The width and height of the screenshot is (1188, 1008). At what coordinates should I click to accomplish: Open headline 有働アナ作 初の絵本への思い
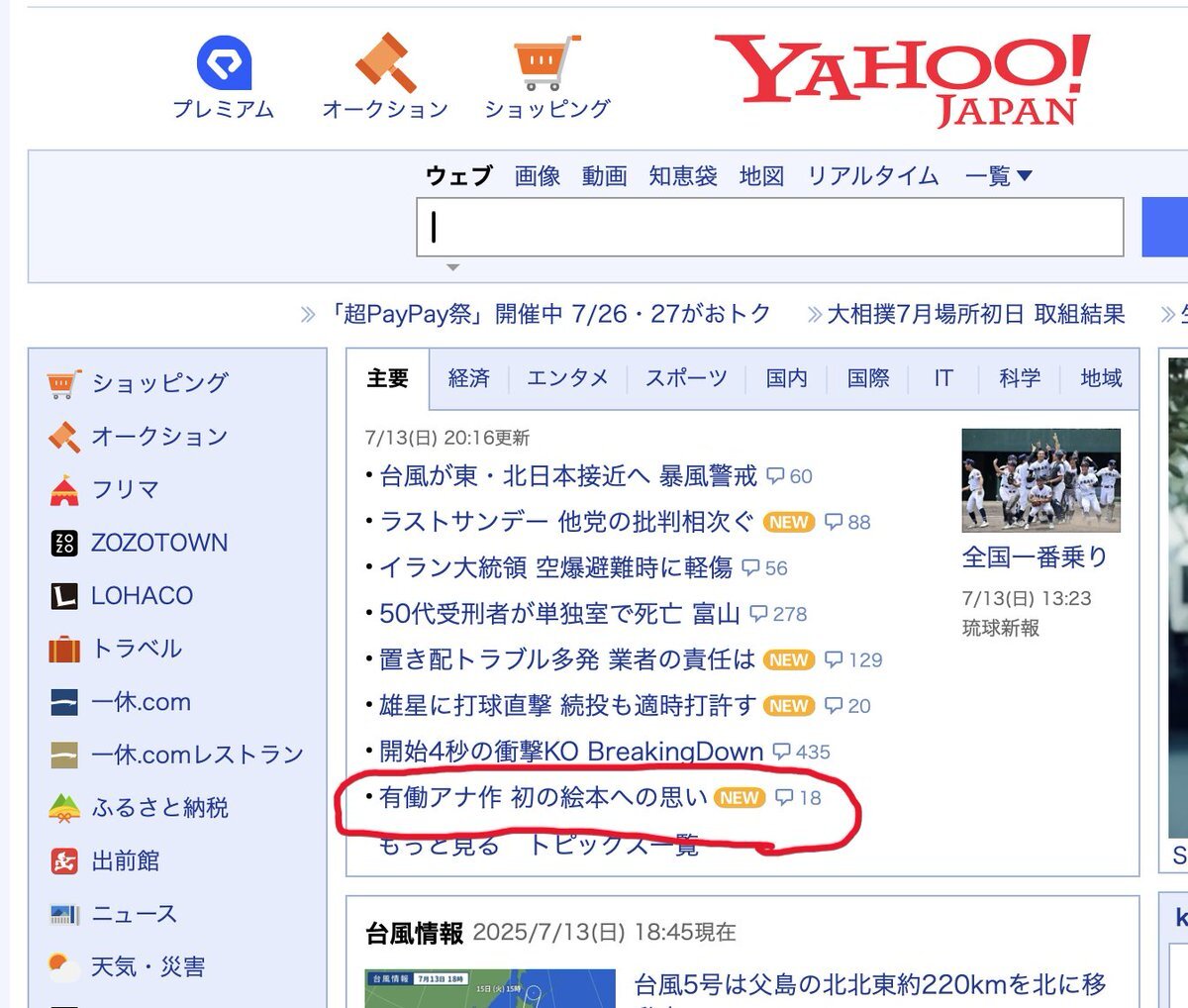pos(544,797)
